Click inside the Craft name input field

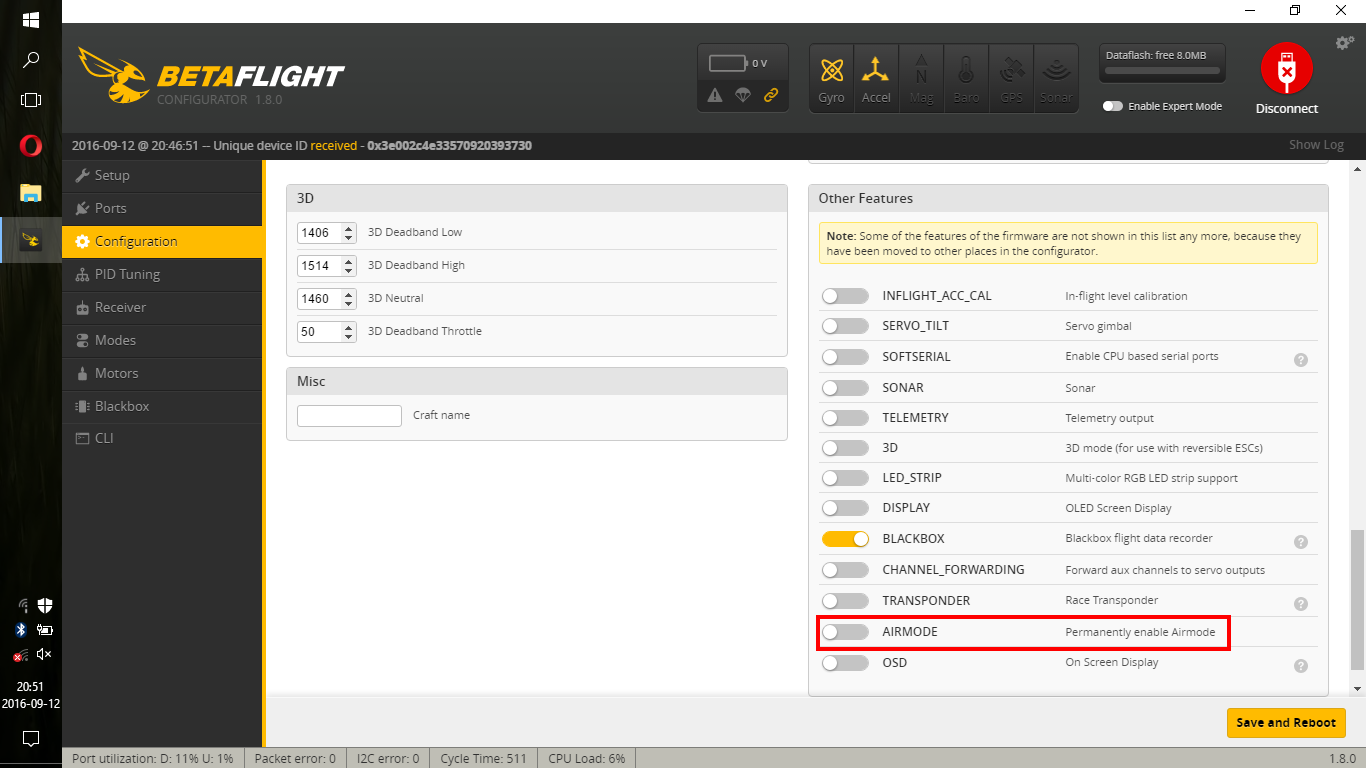pyautogui.click(x=349, y=415)
